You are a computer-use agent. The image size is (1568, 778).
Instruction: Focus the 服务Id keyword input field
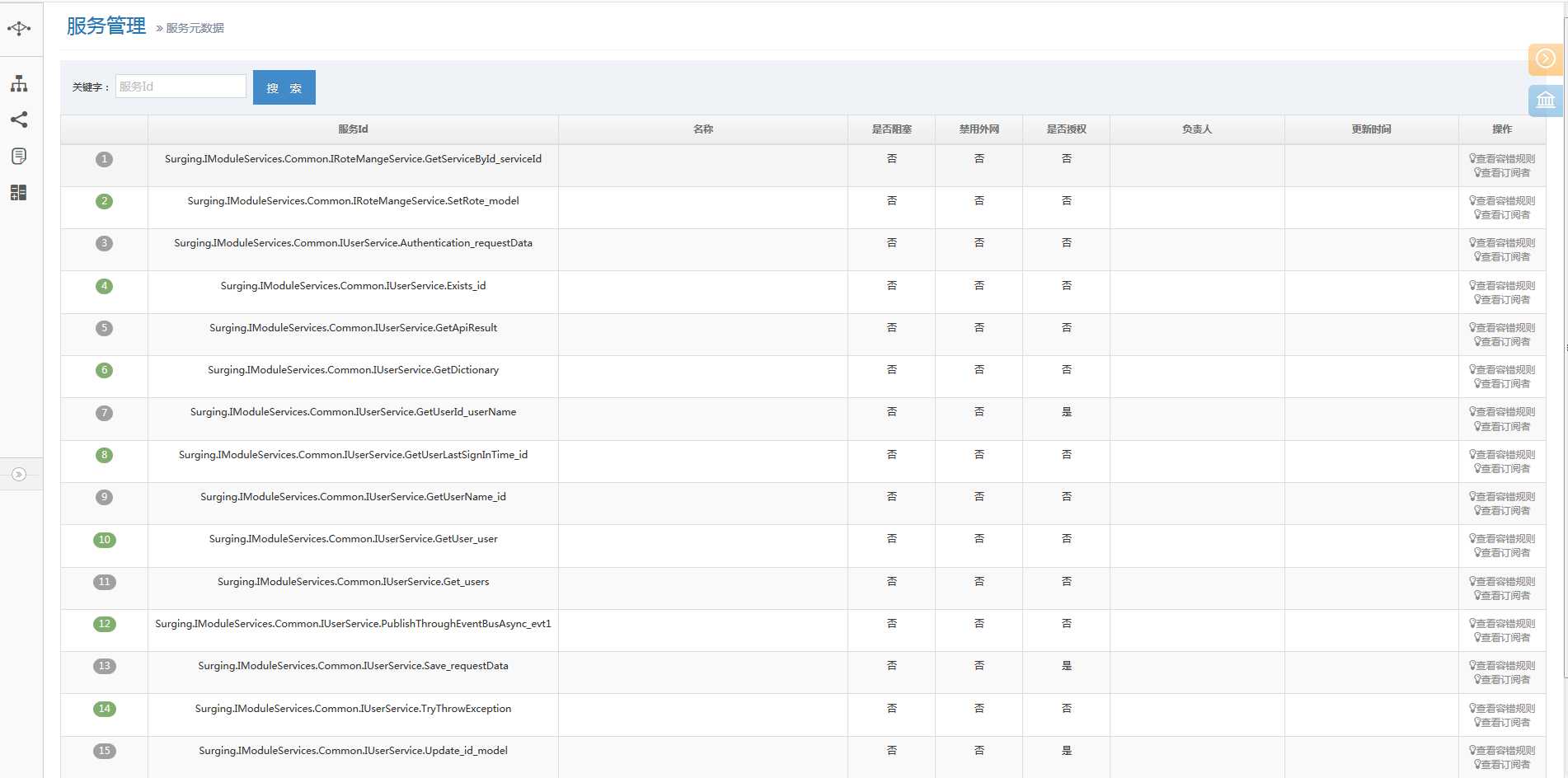(x=181, y=87)
